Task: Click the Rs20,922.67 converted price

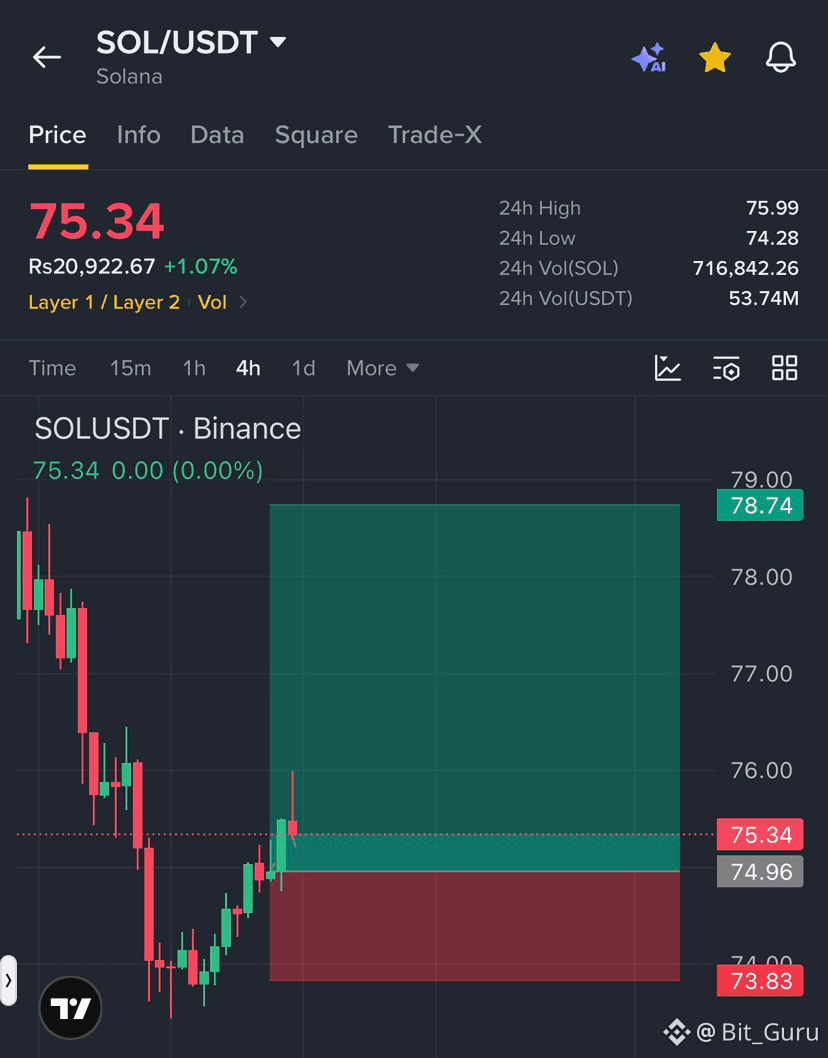Action: 92,267
